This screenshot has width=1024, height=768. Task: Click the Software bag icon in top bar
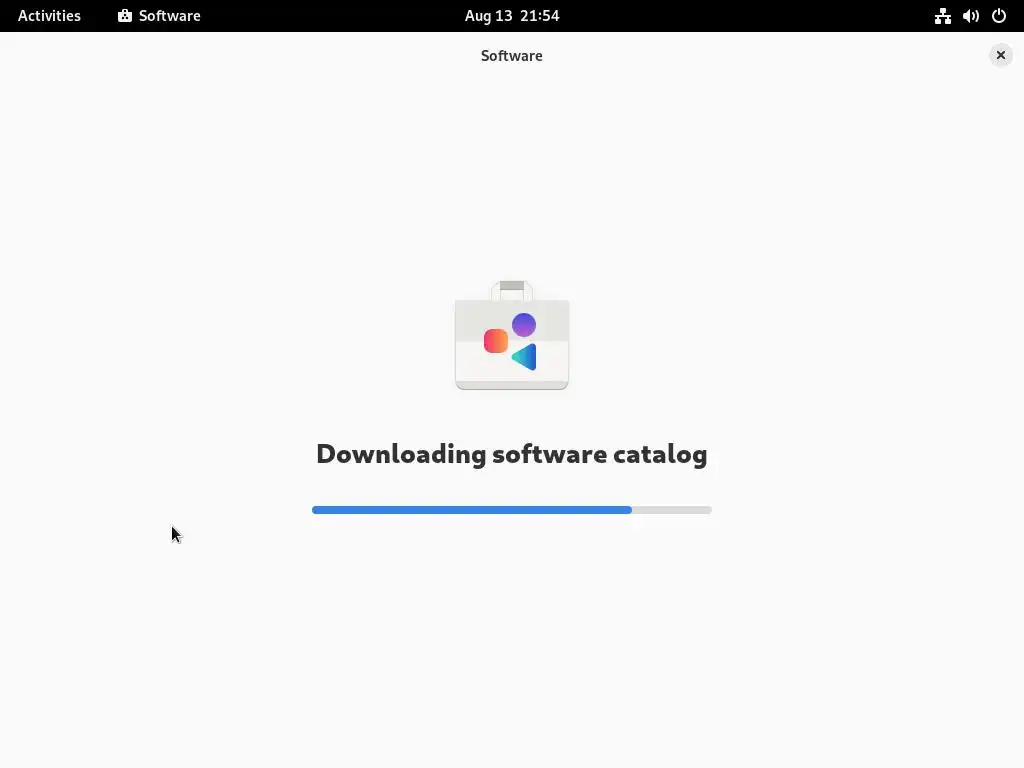[x=125, y=16]
